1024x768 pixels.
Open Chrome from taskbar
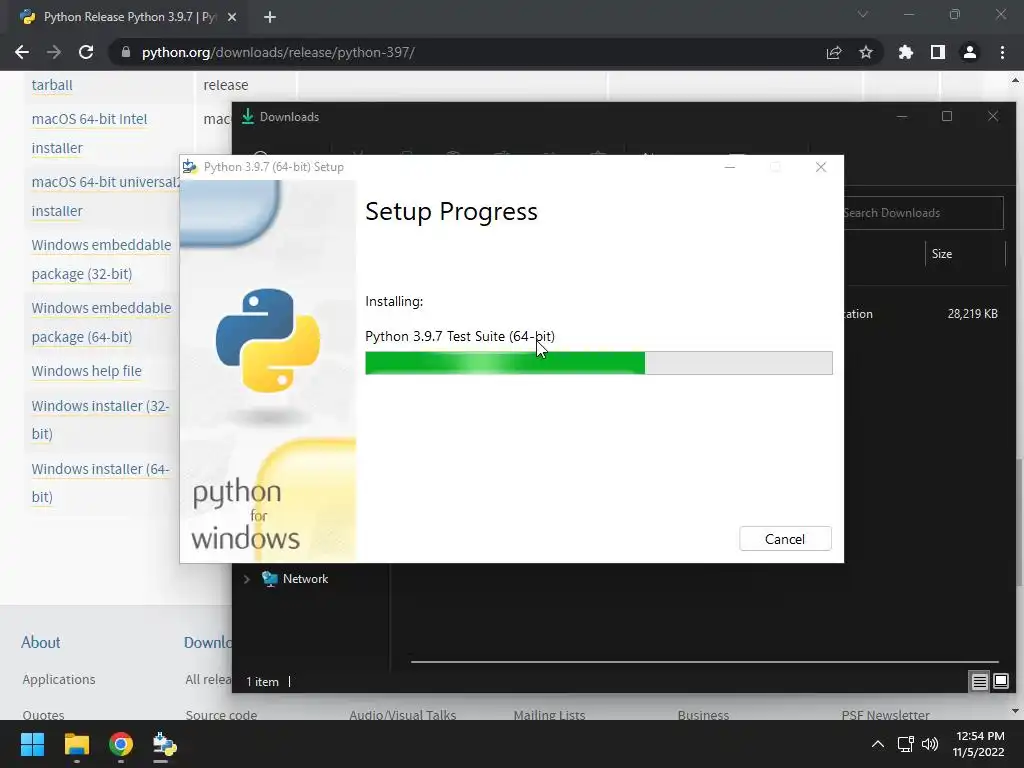click(121, 744)
